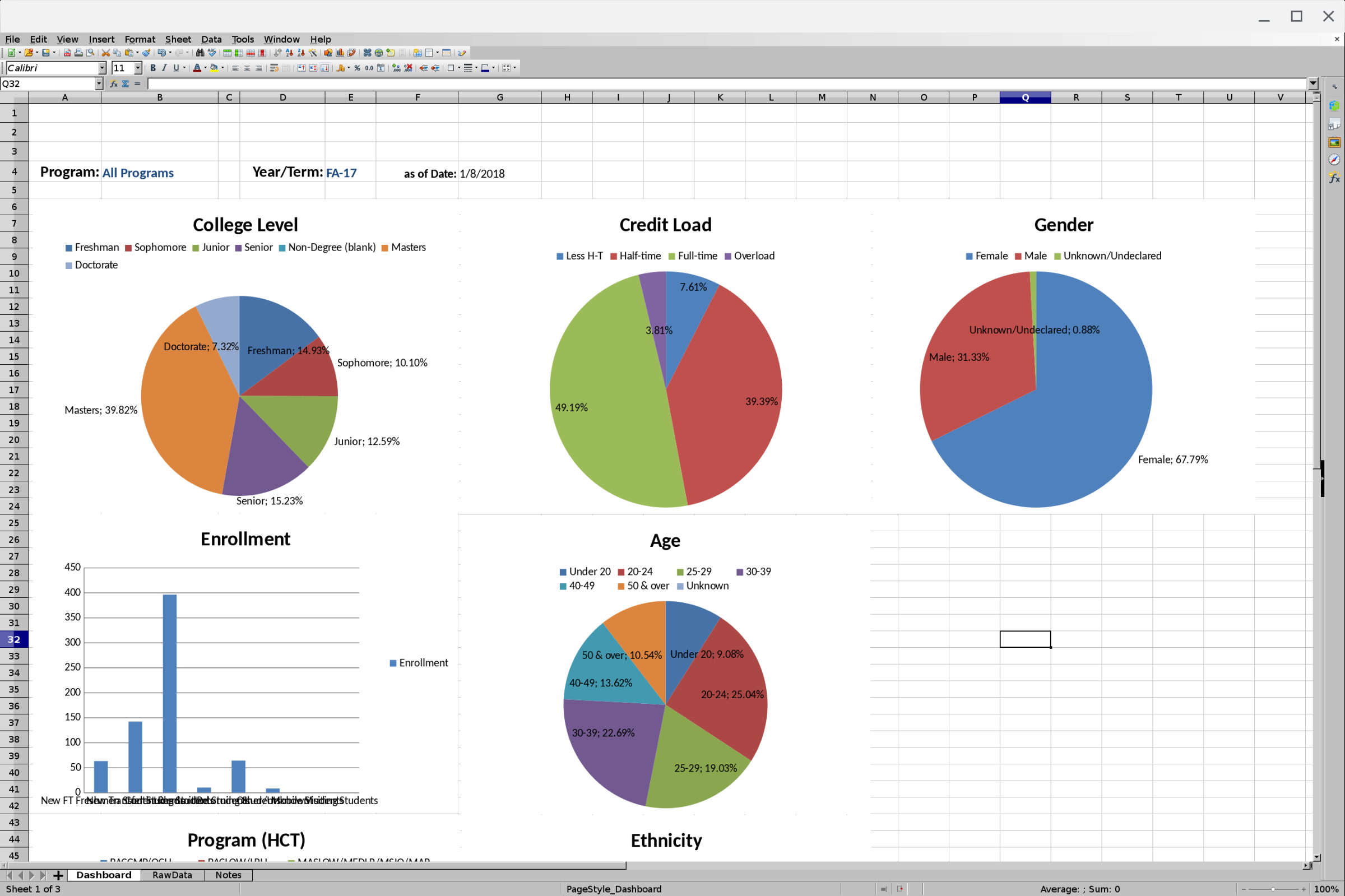
Task: Click the Sort Ascending toolbar icon
Action: coord(290,53)
